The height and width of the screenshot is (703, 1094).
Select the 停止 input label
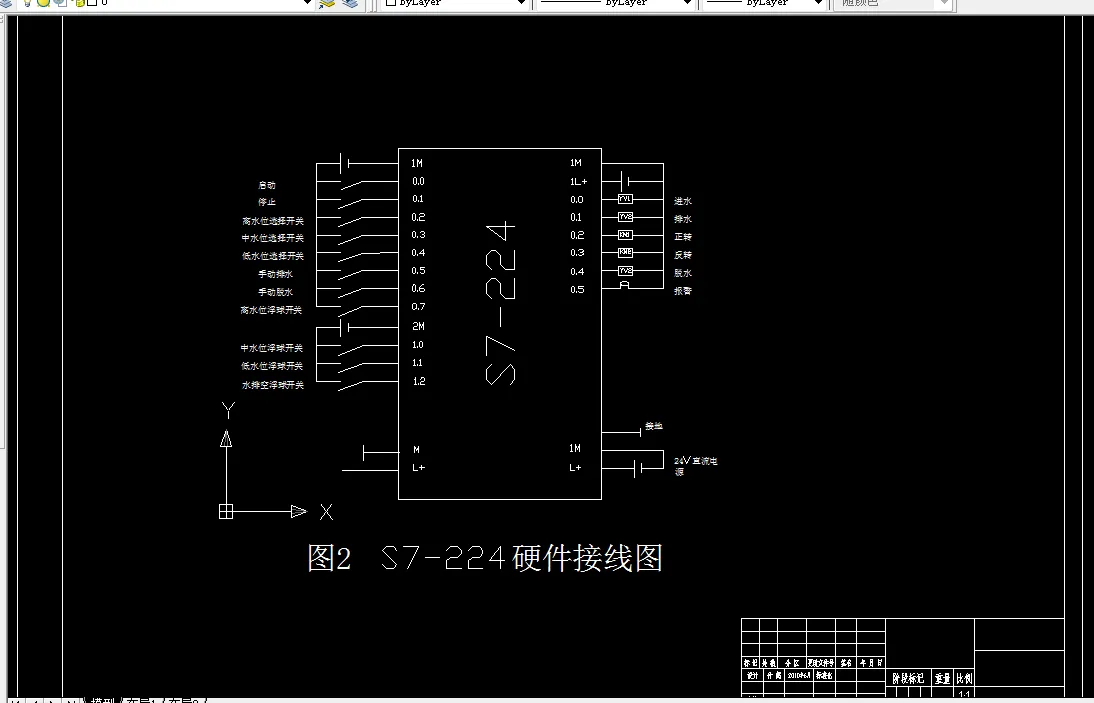tap(267, 202)
